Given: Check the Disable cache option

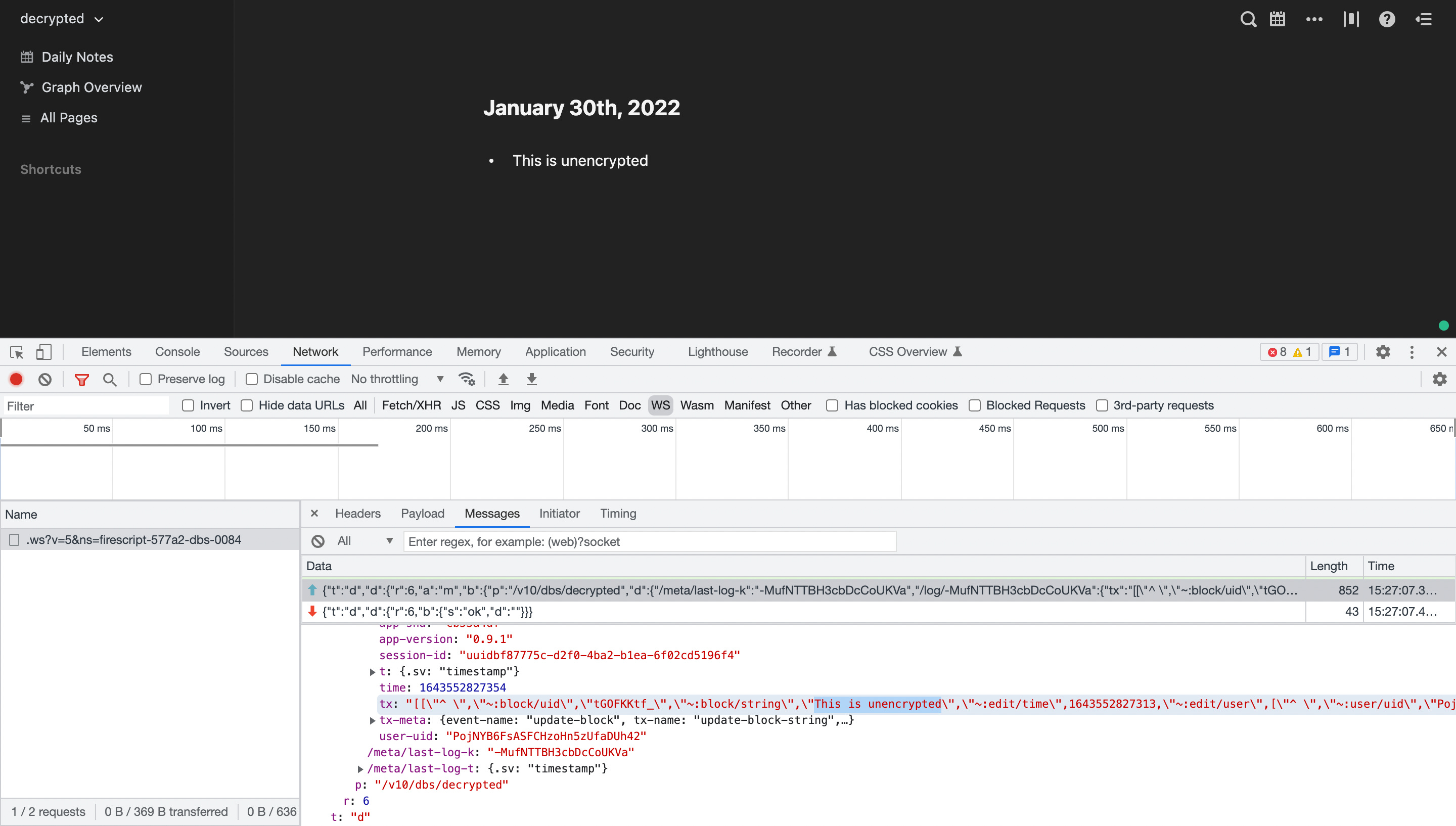Looking at the screenshot, I should pos(252,379).
